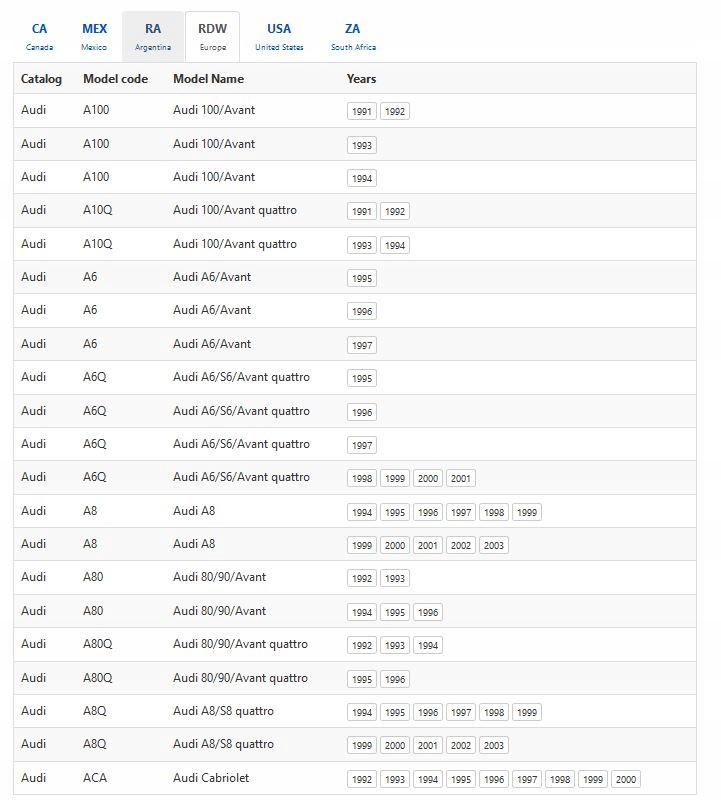The image size is (721, 800).
Task: Click year 1998 in the Audi Cabriolet row
Action: (x=560, y=780)
